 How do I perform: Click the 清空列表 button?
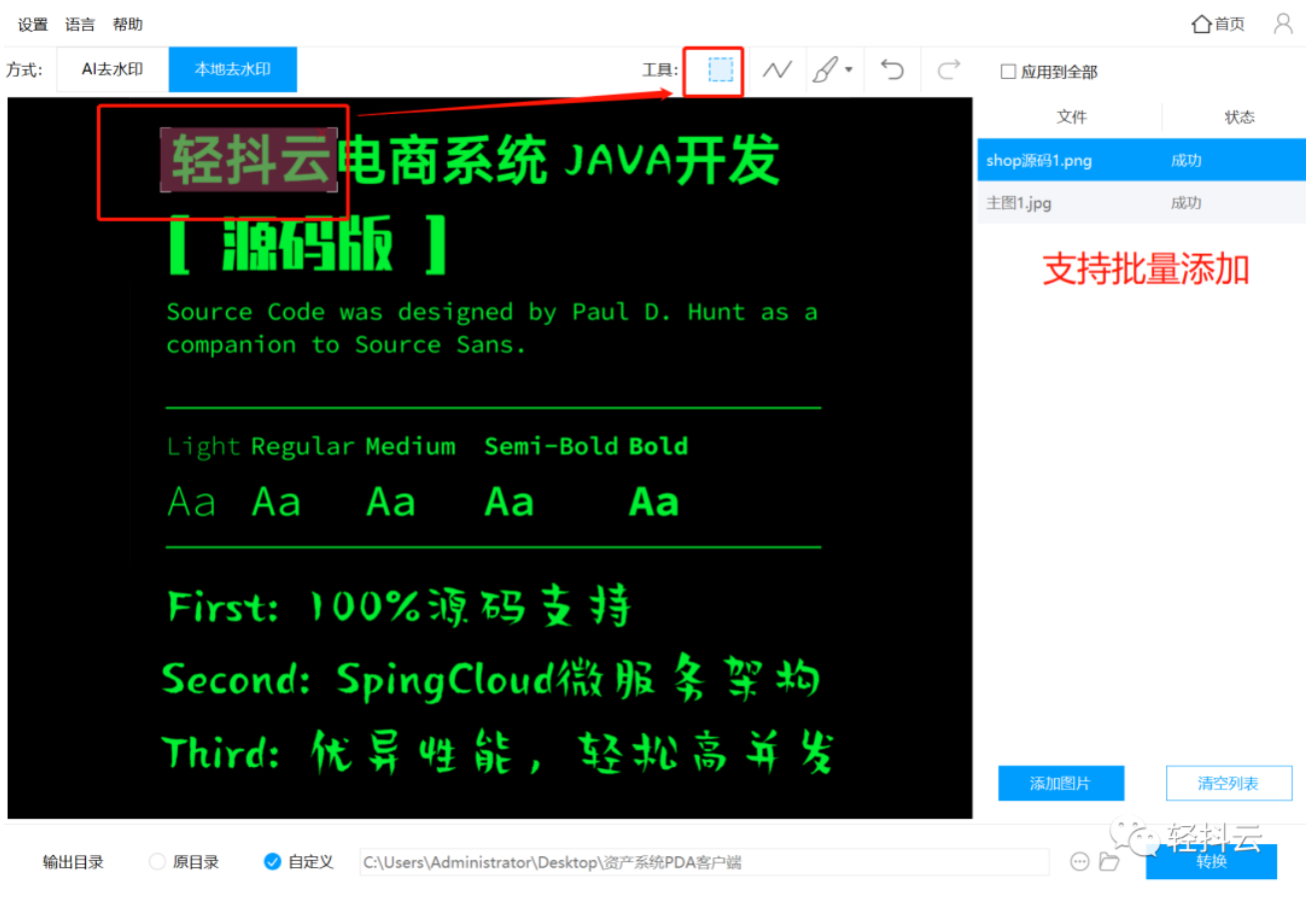click(1229, 783)
